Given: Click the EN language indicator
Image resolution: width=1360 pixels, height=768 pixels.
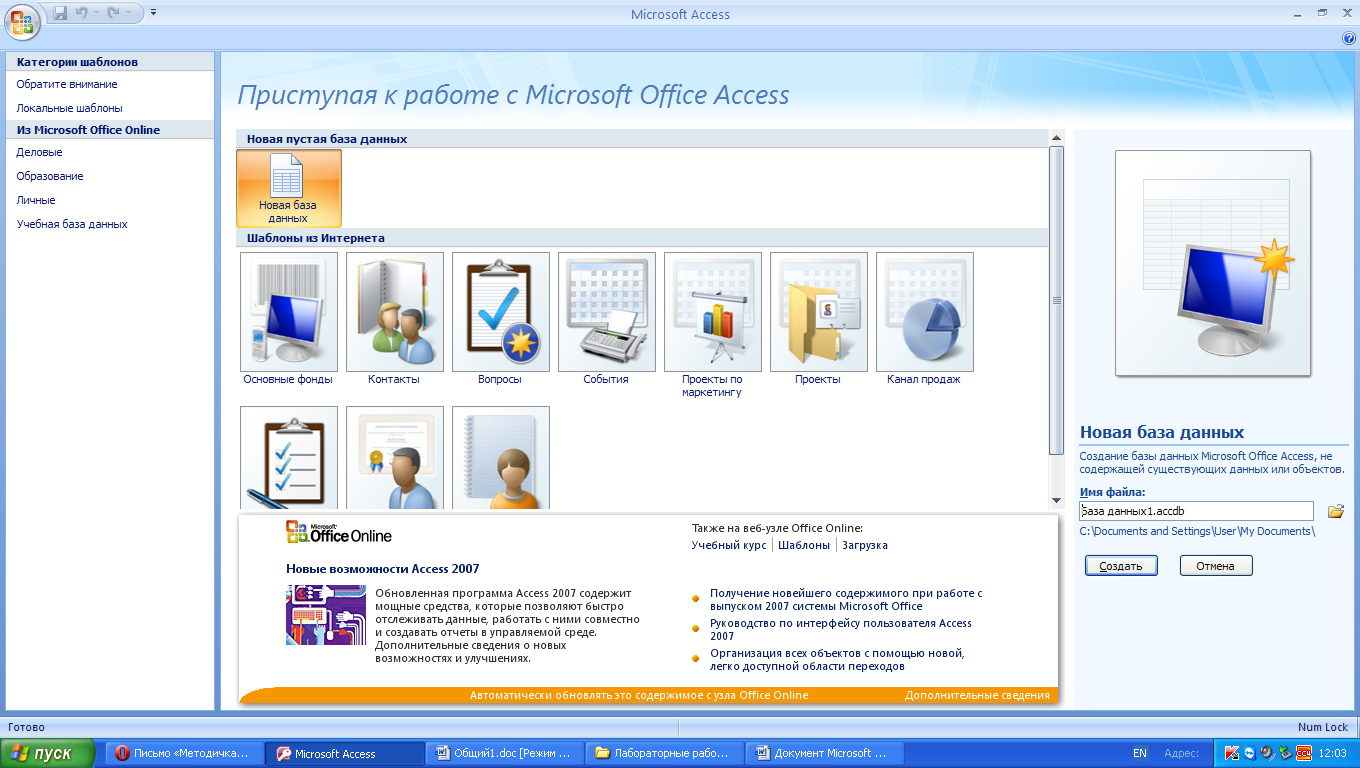Looking at the screenshot, I should [1140, 753].
